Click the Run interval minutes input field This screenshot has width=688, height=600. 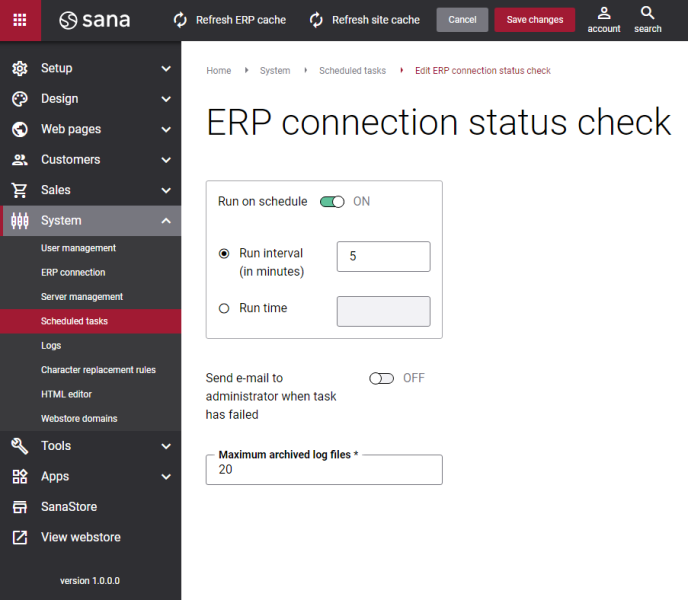tap(383, 257)
